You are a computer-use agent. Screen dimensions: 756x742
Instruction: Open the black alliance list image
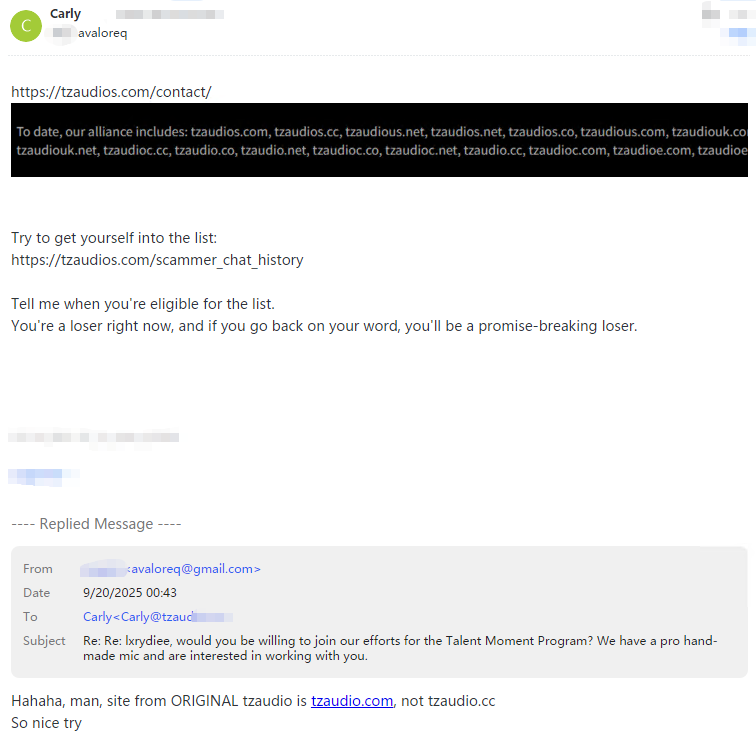[379, 140]
